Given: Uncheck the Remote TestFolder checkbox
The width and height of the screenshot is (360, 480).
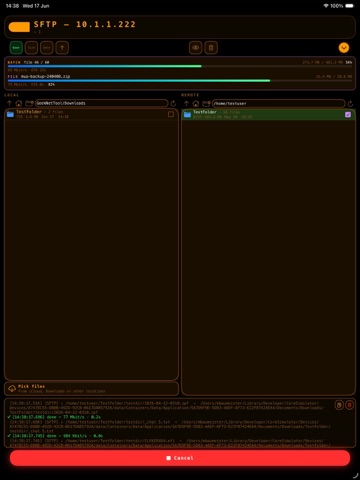Looking at the screenshot, I should click(348, 114).
